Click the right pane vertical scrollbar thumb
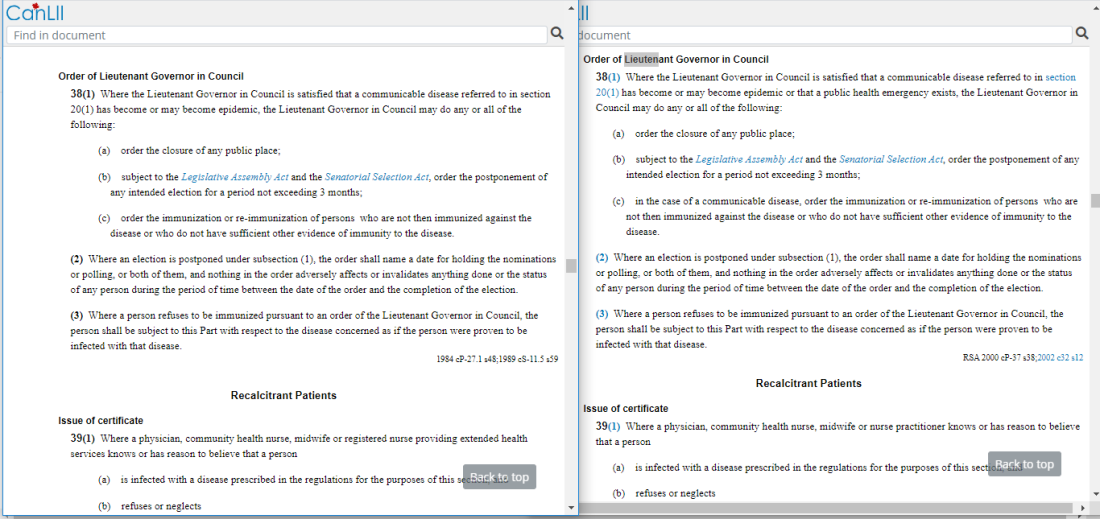 [1095, 201]
